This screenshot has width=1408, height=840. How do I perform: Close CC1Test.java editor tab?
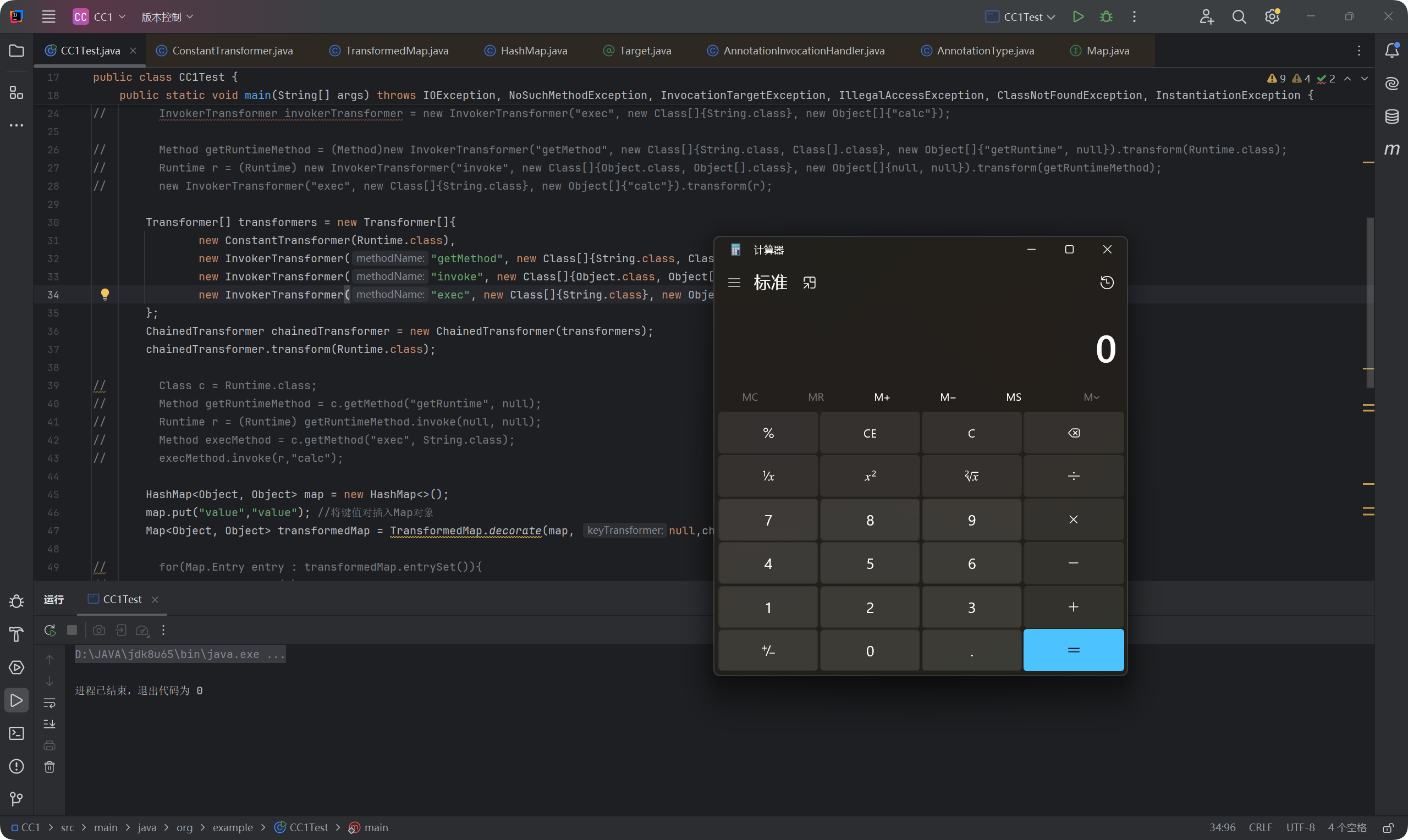click(x=133, y=51)
